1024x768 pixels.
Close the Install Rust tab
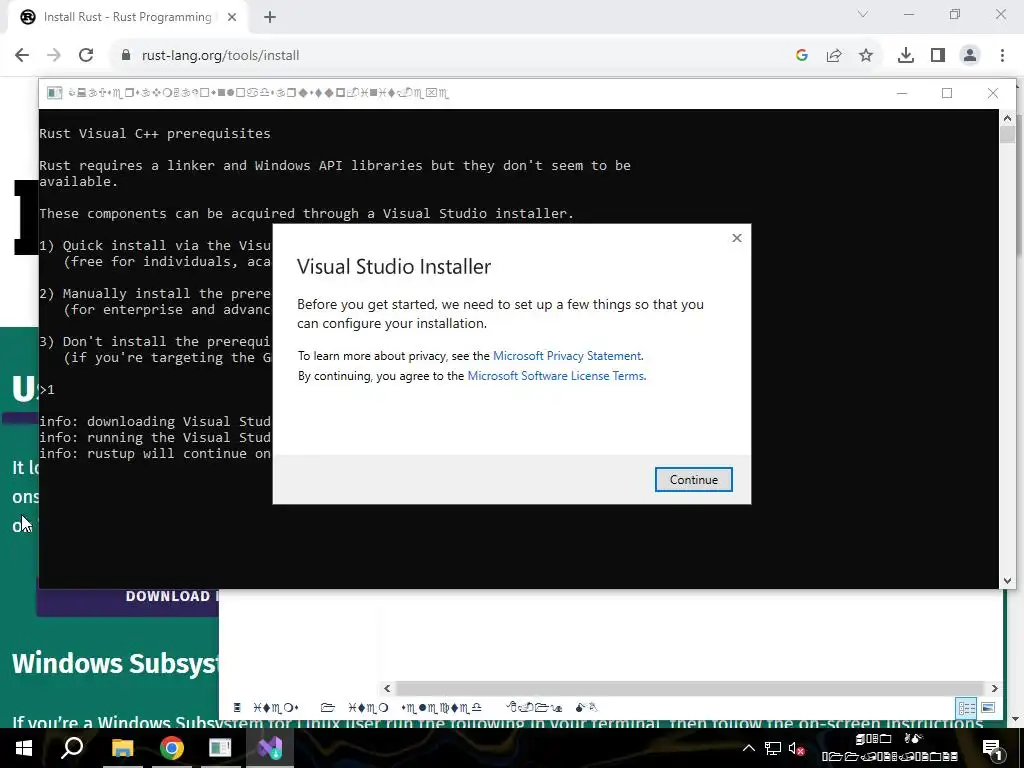coord(232,18)
